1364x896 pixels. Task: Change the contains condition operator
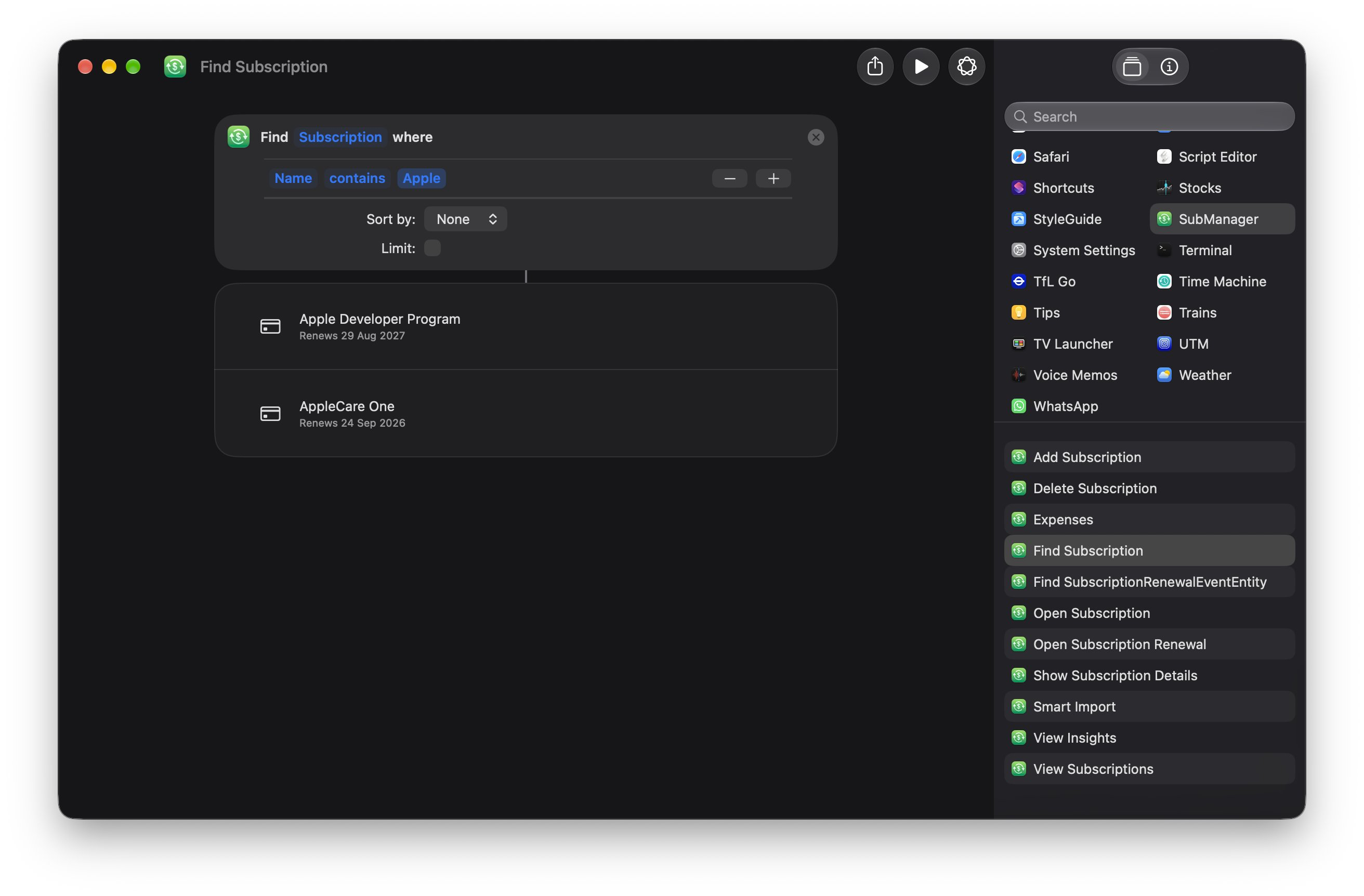pos(357,178)
